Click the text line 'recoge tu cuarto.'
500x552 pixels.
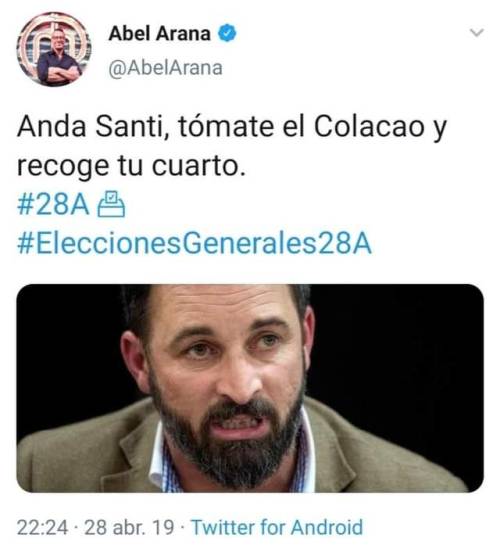click(131, 165)
